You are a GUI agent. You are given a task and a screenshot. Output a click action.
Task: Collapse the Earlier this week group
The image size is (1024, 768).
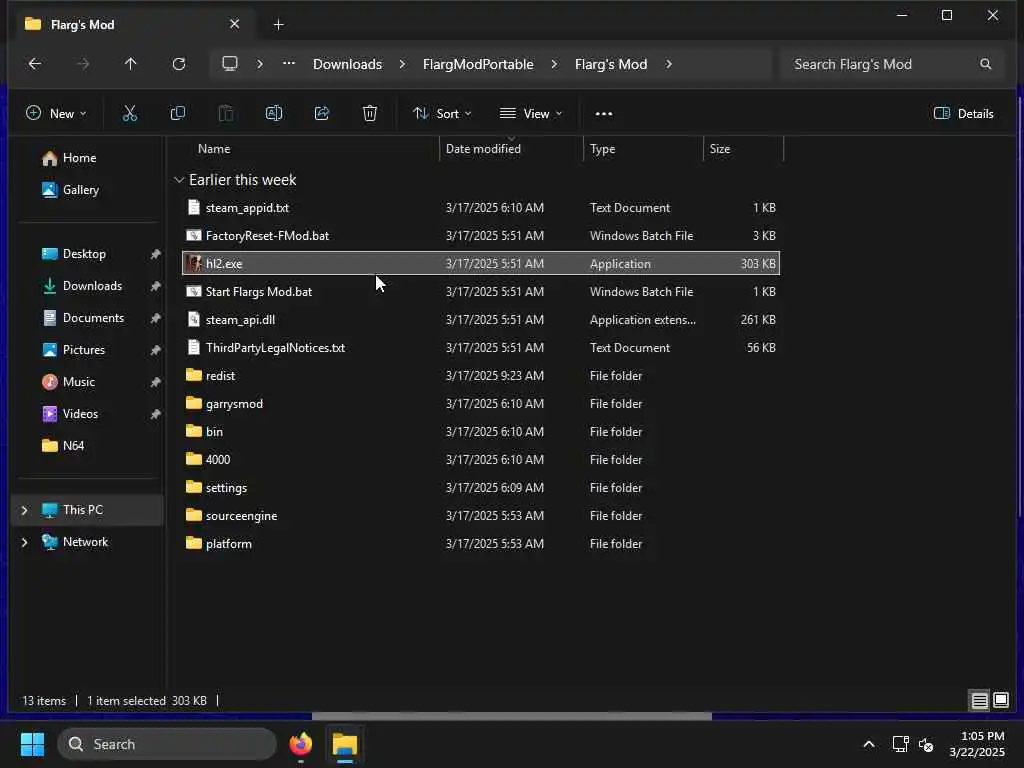[x=179, y=180]
